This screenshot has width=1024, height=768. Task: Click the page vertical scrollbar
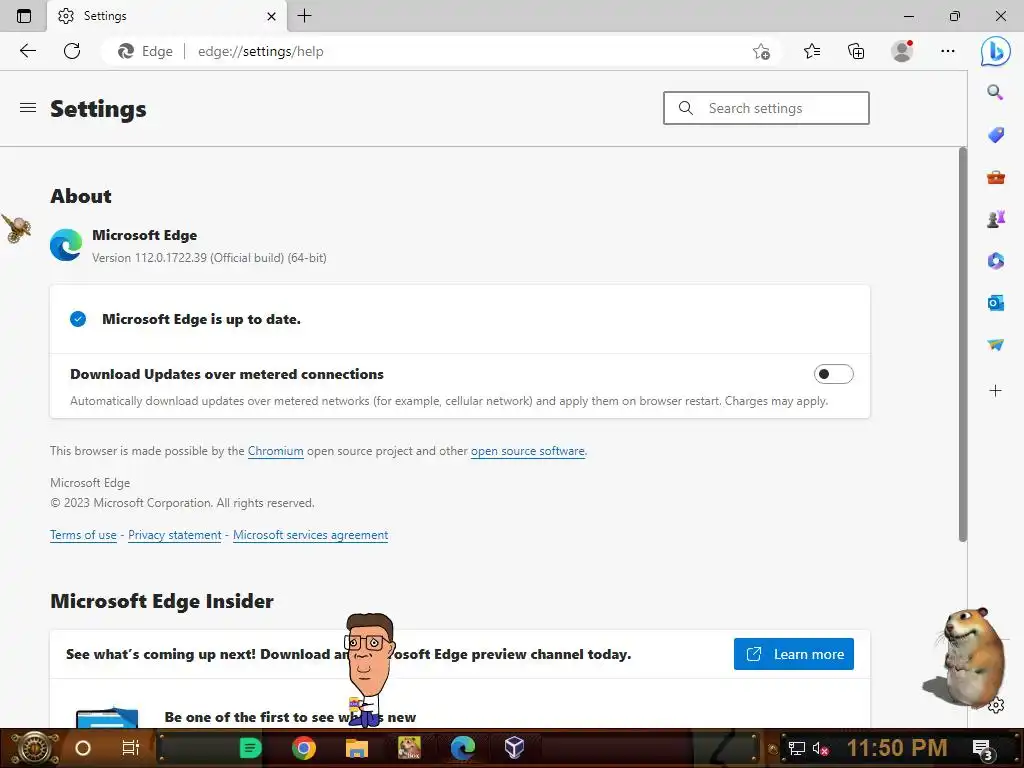click(963, 344)
